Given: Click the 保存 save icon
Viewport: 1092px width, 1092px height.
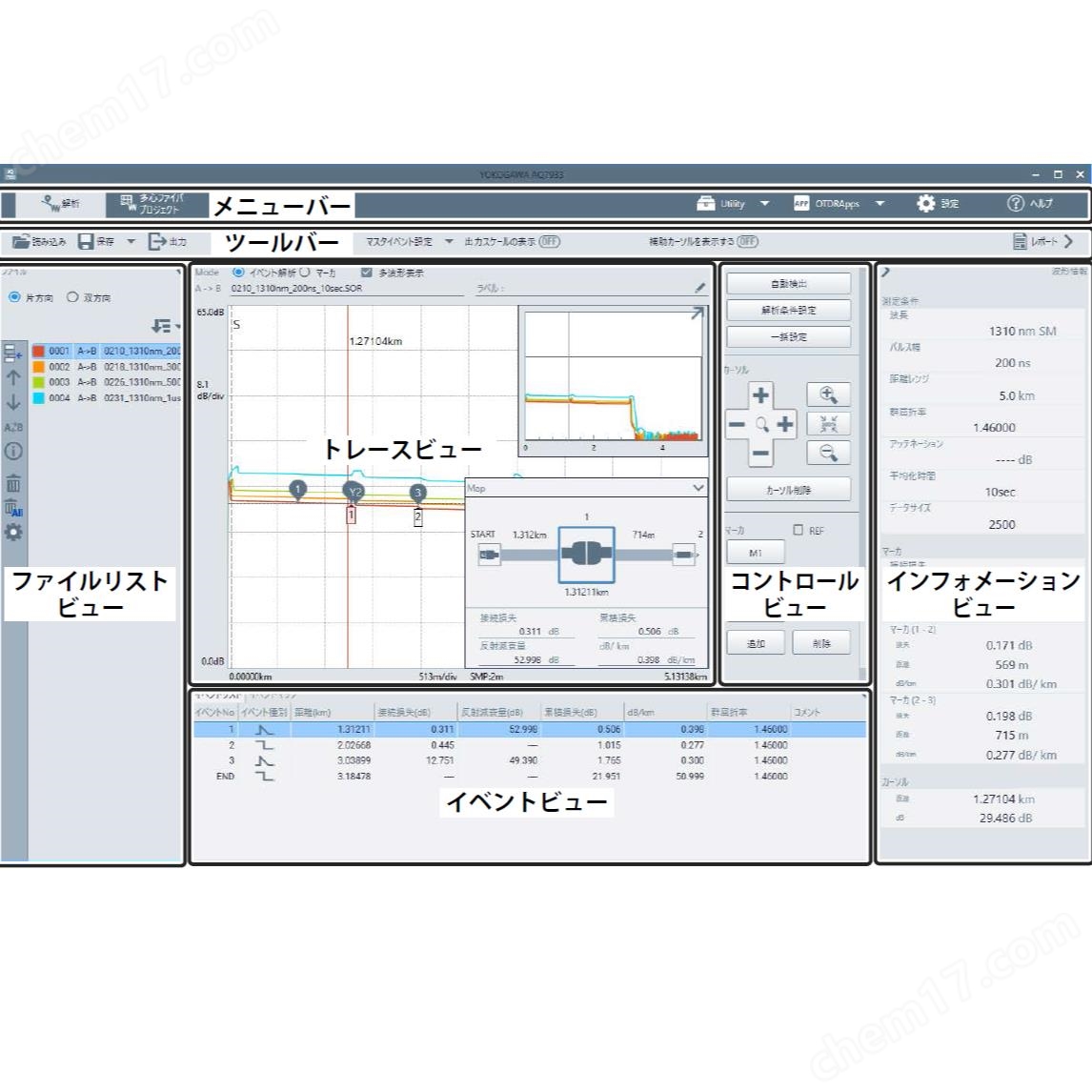Looking at the screenshot, I should tap(87, 242).
